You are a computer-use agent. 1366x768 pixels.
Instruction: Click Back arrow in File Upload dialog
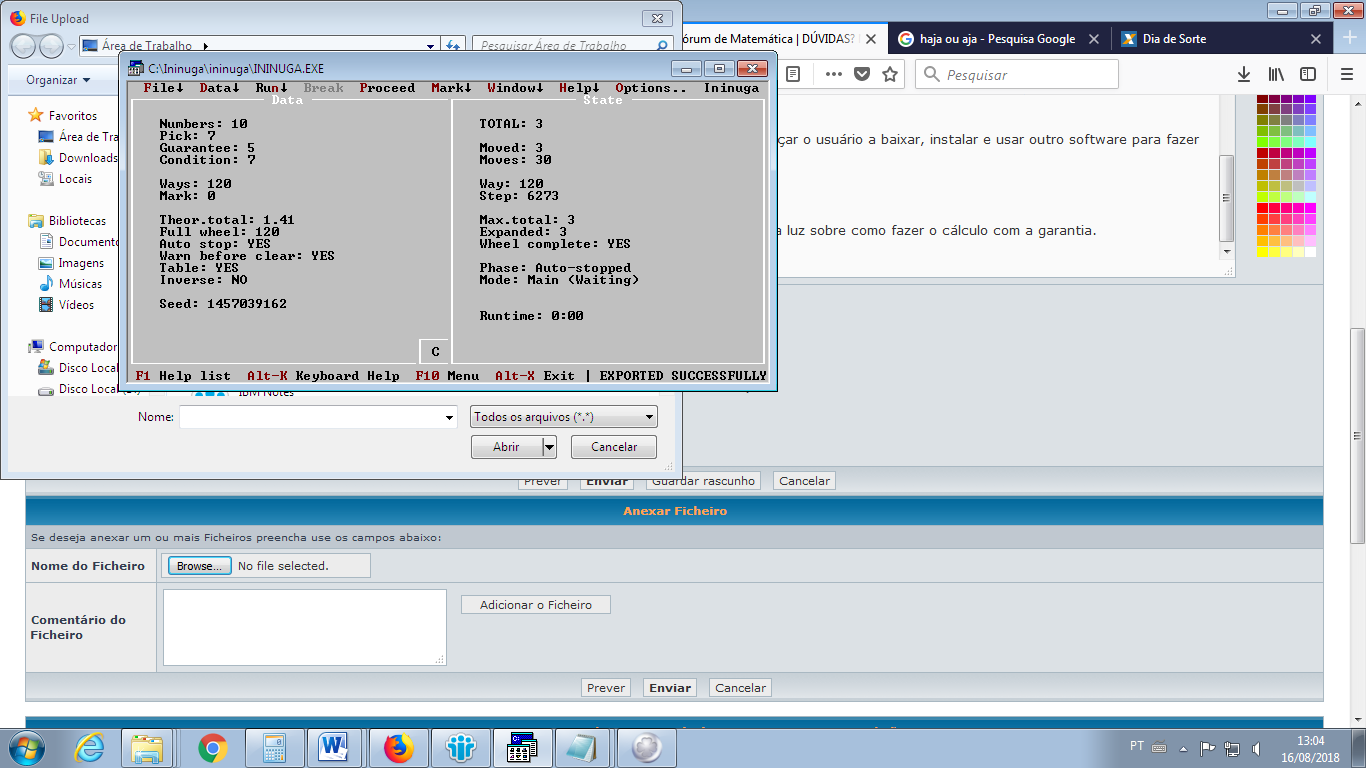click(24, 46)
